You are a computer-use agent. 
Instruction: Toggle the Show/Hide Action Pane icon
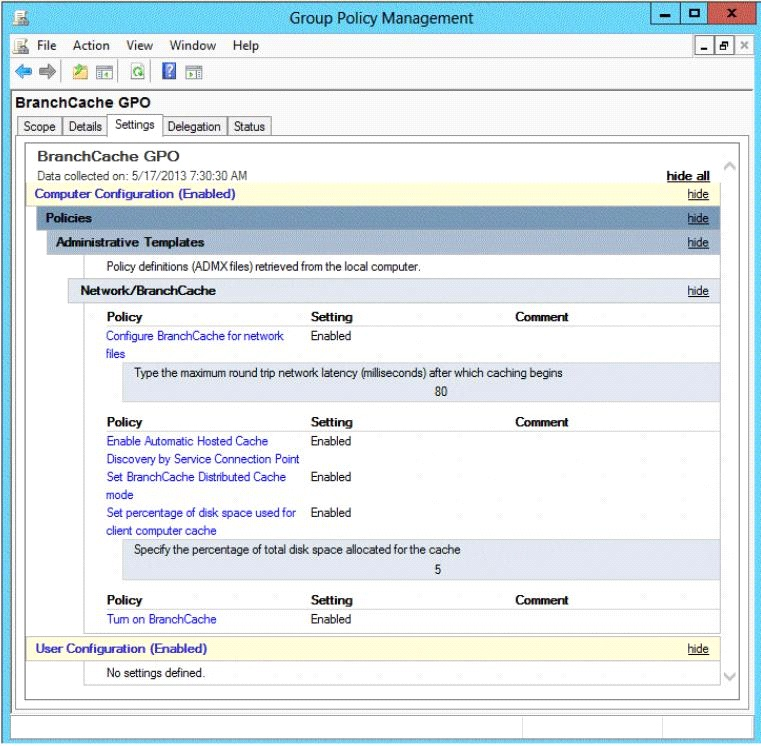click(x=194, y=73)
